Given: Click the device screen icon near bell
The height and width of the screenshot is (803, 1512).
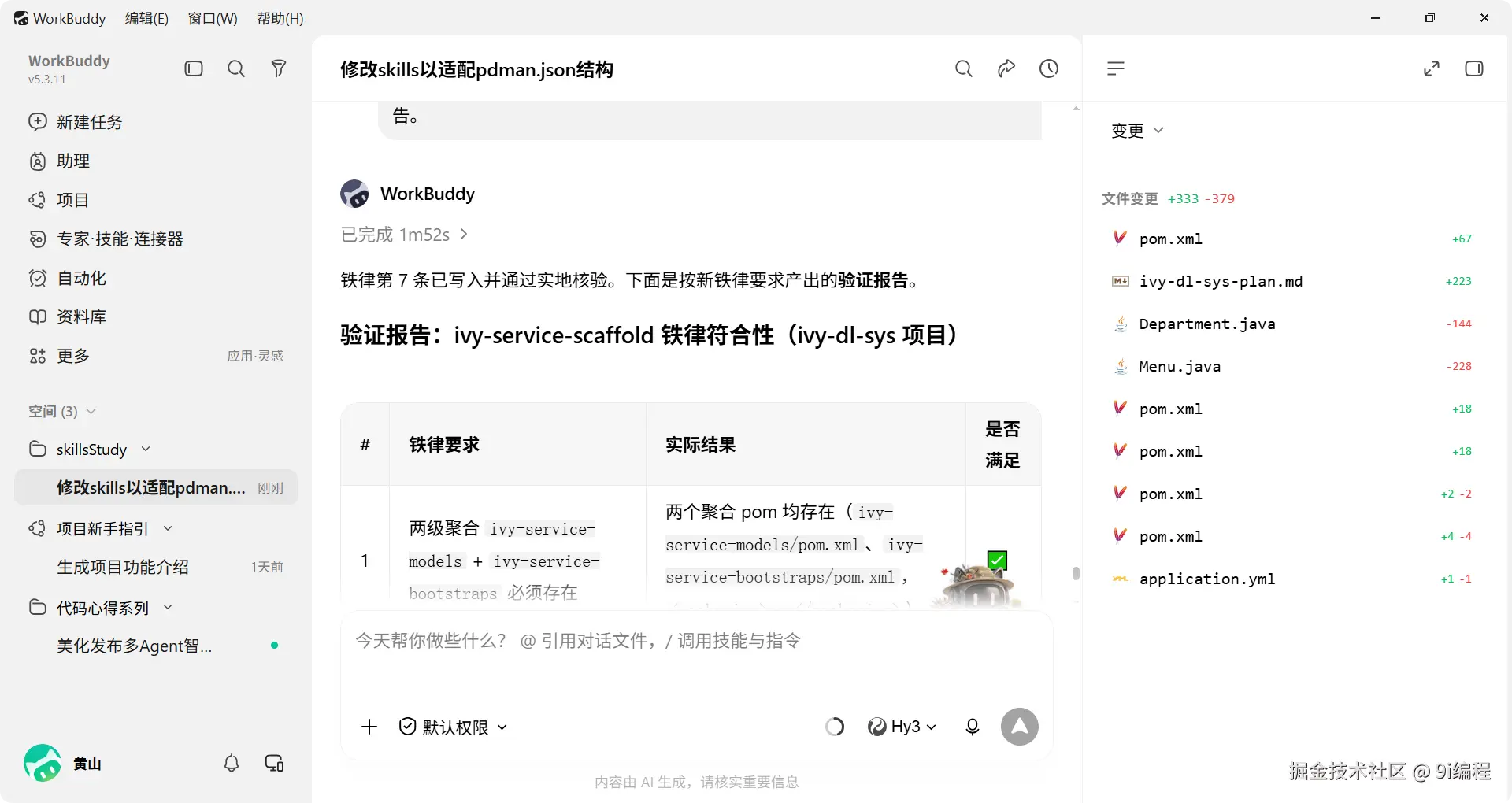Looking at the screenshot, I should coord(274,763).
